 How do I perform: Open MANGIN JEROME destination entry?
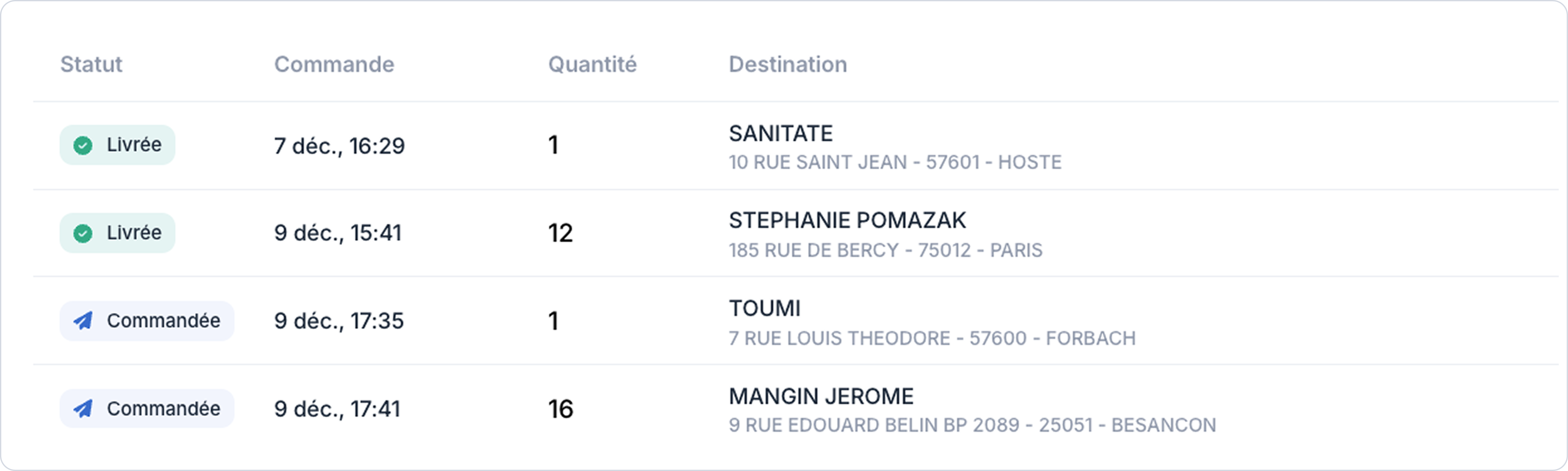click(821, 397)
